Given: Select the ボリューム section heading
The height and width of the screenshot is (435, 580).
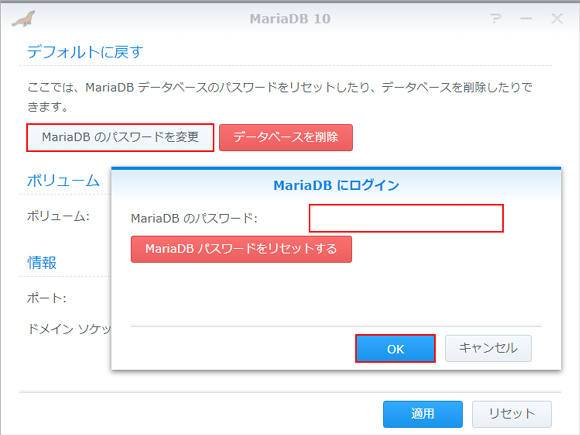Looking at the screenshot, I should click(x=63, y=181).
